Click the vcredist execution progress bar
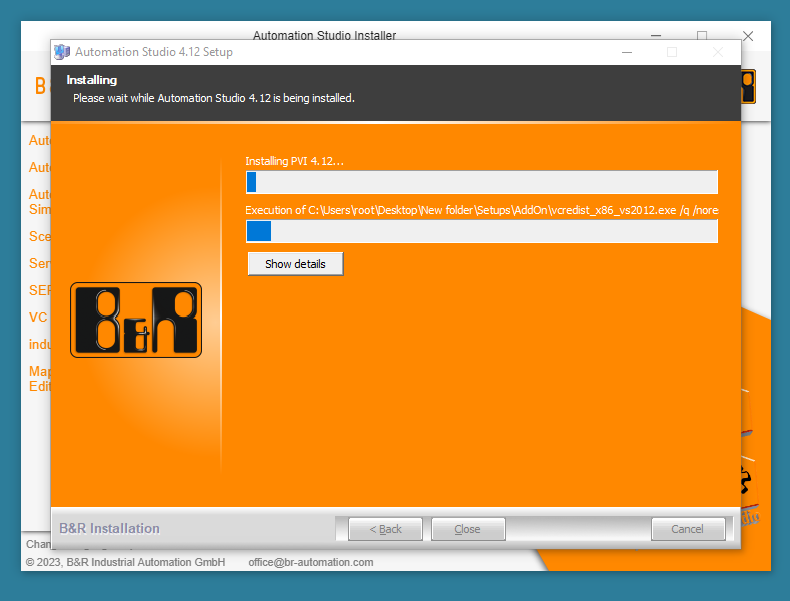The width and height of the screenshot is (790, 601). click(x=482, y=231)
